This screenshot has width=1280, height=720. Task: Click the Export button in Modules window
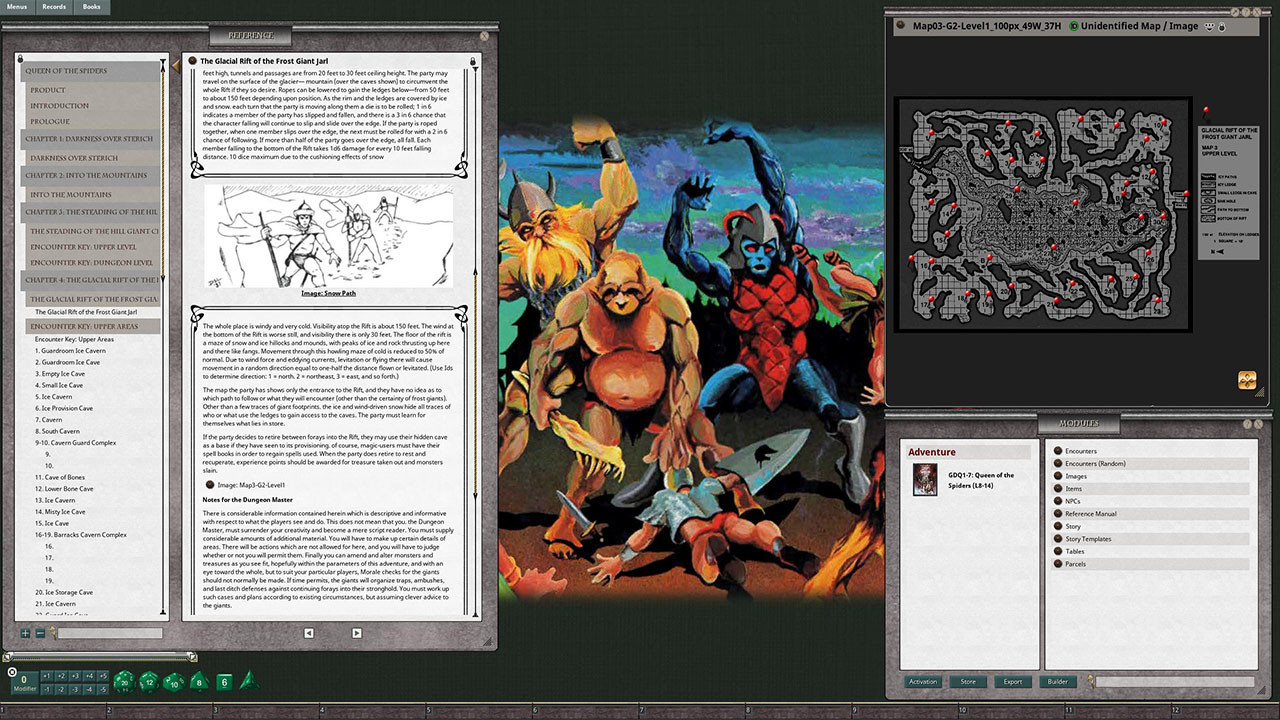click(x=1012, y=682)
